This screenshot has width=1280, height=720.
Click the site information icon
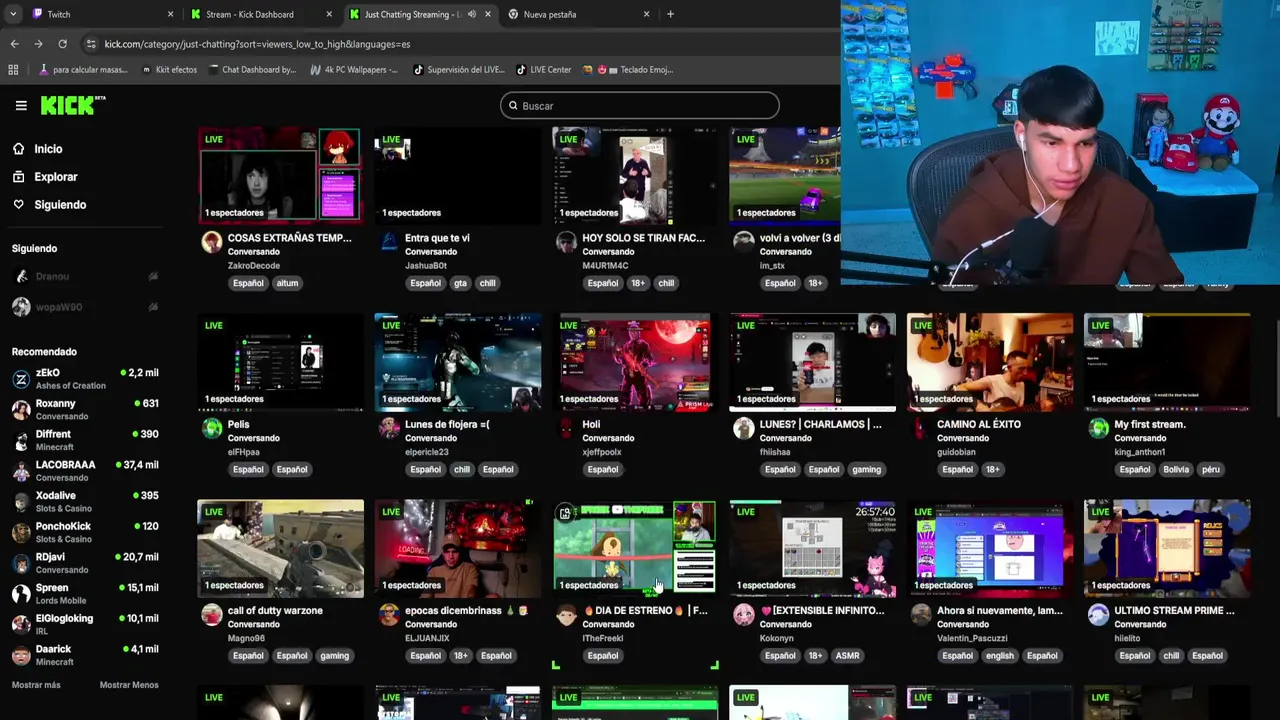[x=91, y=44]
